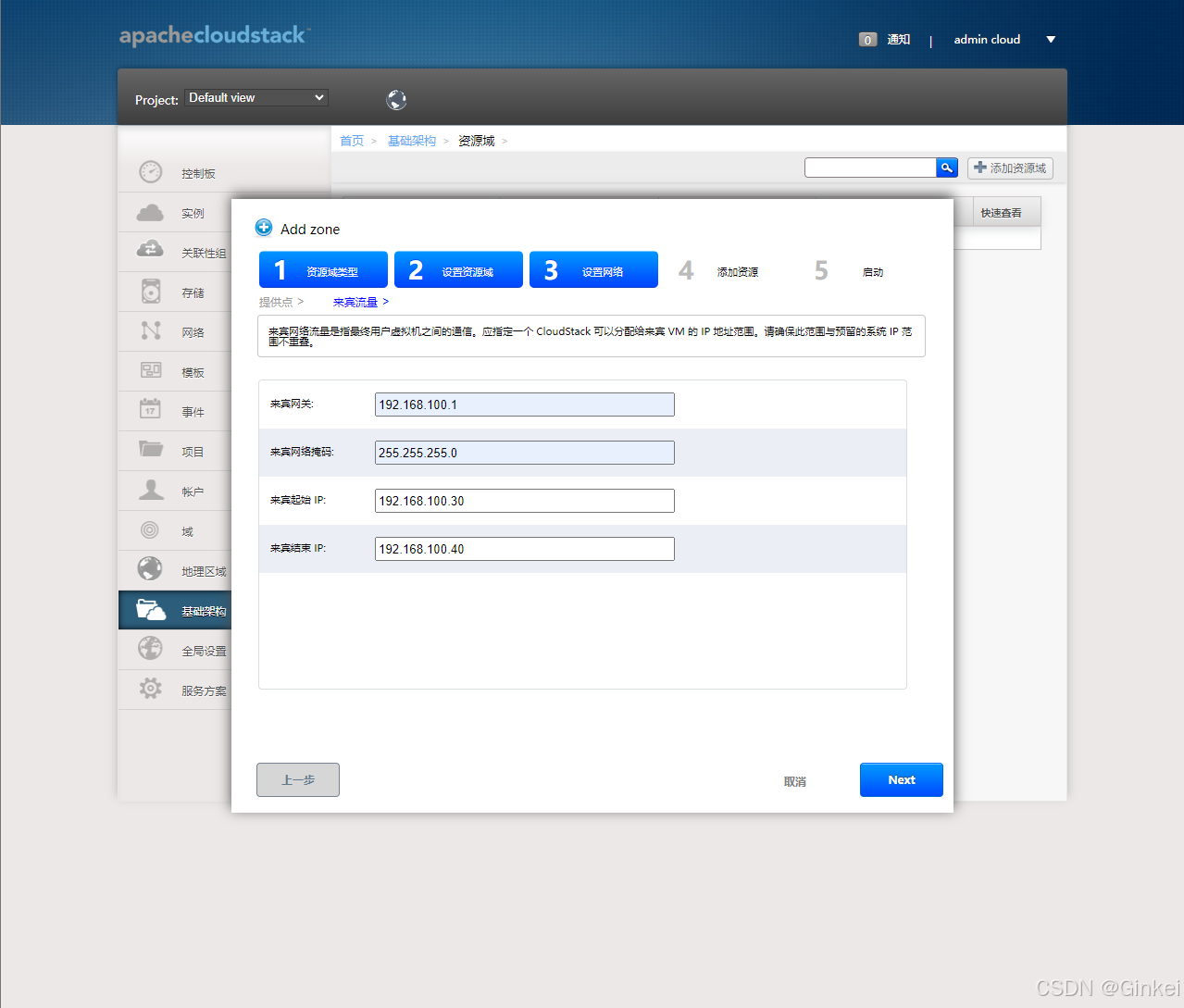
Task: Open the Project Default view dropdown
Action: tap(255, 96)
